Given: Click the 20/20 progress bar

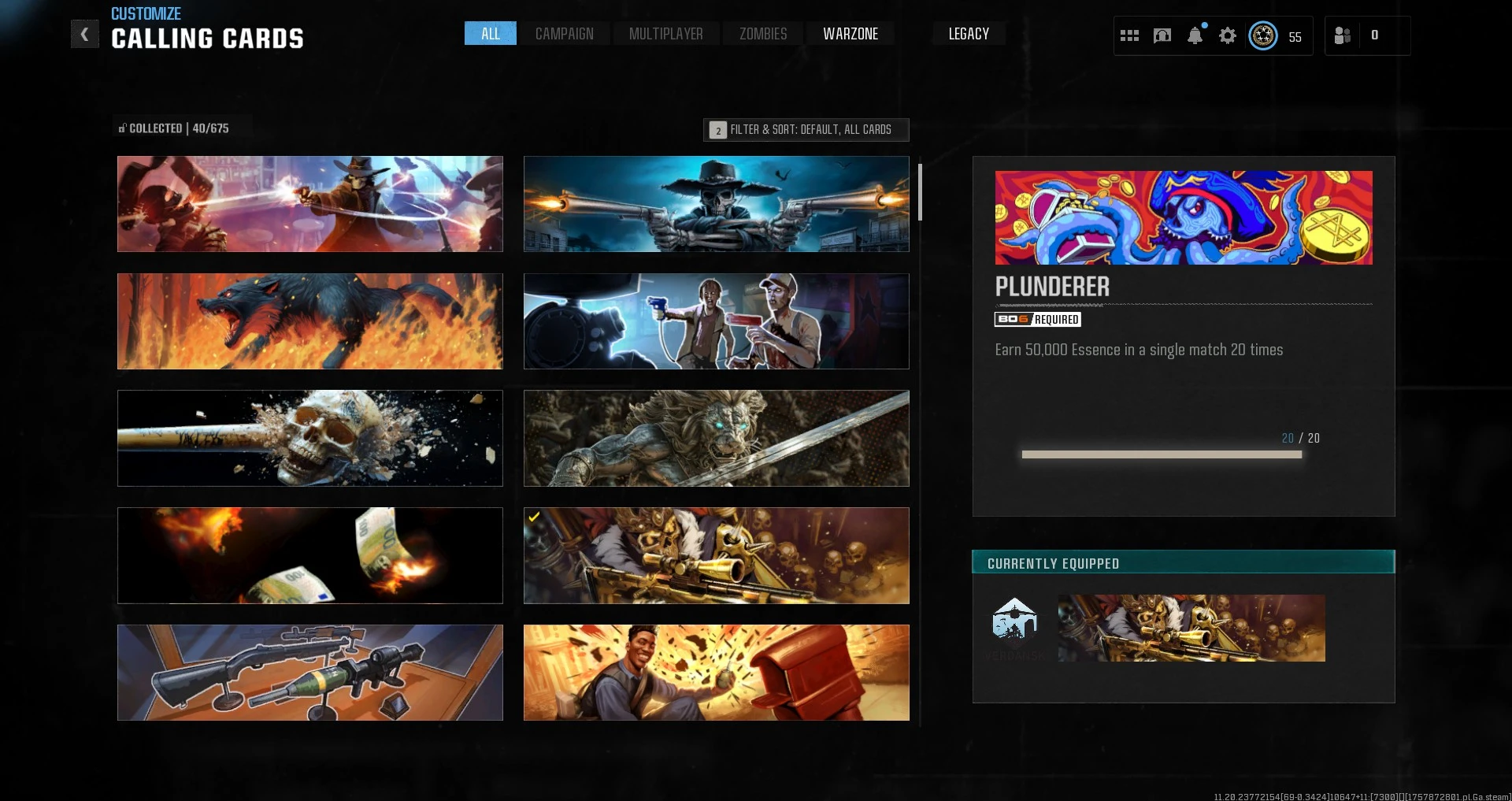Looking at the screenshot, I should pyautogui.click(x=1162, y=454).
